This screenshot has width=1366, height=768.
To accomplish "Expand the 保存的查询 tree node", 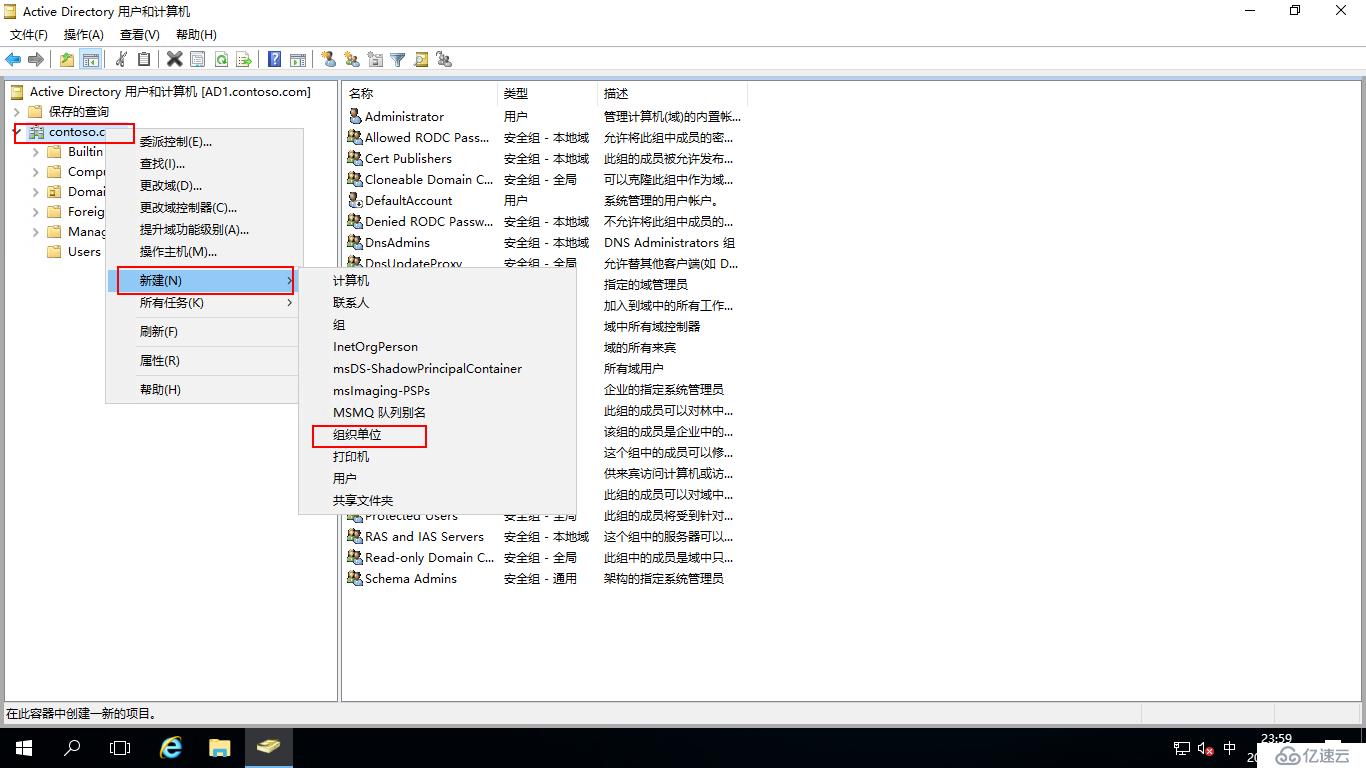I will pyautogui.click(x=17, y=112).
